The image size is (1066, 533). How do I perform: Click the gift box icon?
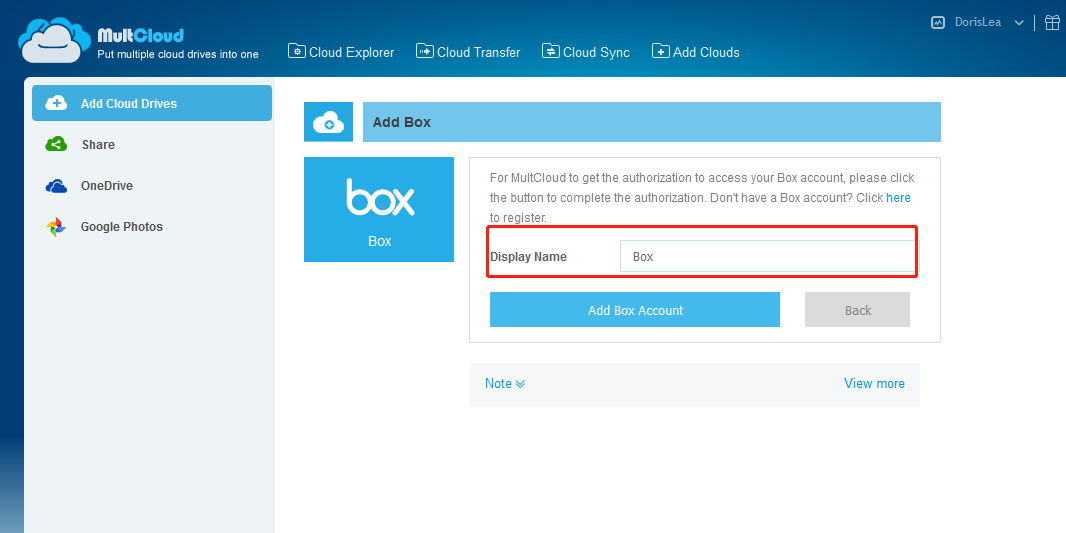click(1053, 22)
